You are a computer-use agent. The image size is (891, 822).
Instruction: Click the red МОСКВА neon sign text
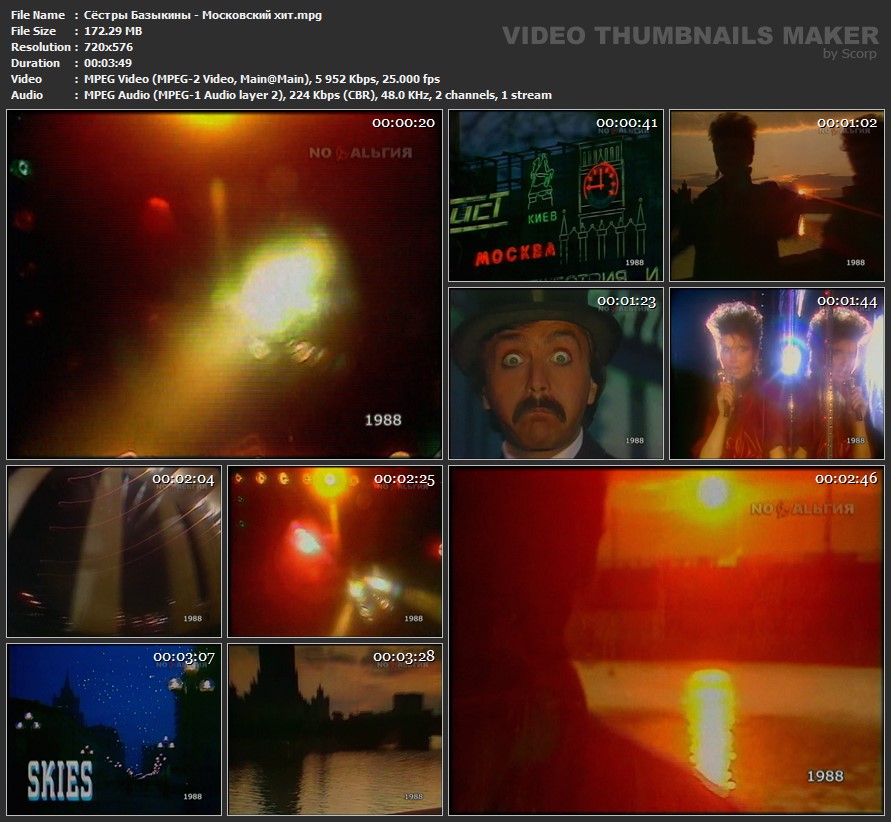click(x=515, y=254)
